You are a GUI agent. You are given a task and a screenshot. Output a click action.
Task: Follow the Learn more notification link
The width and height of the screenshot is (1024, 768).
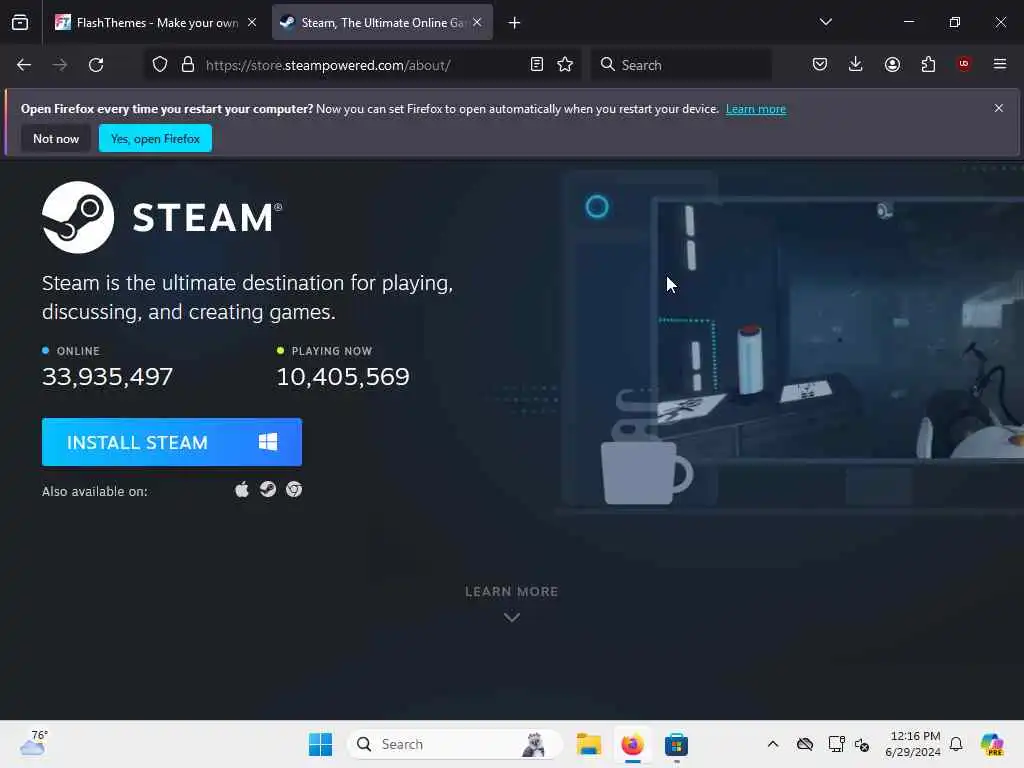[756, 109]
